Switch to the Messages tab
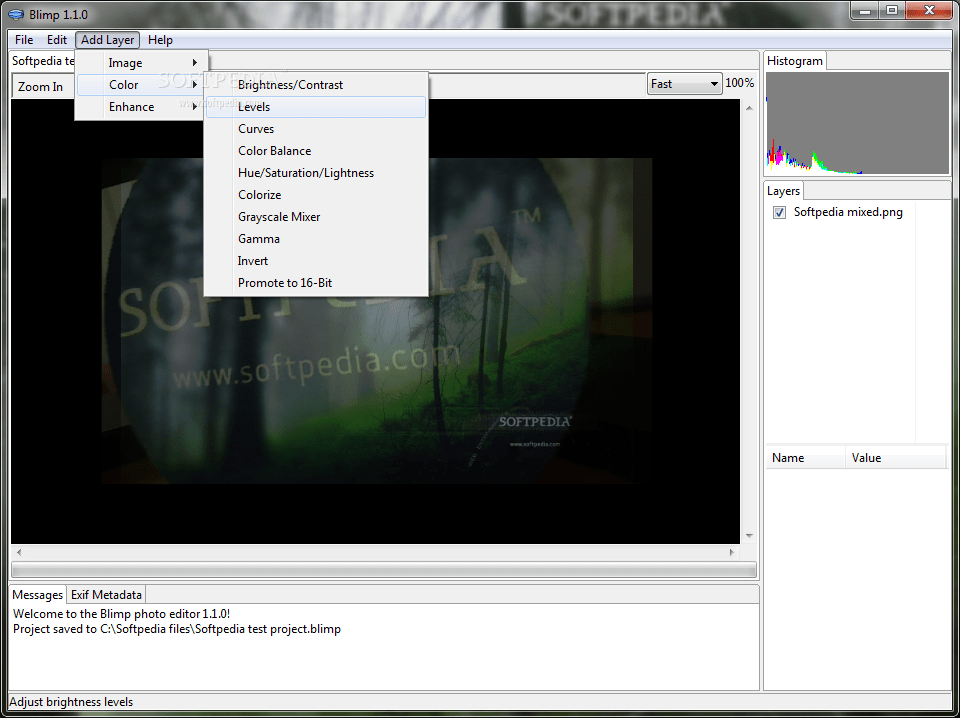The height and width of the screenshot is (718, 960). point(37,595)
